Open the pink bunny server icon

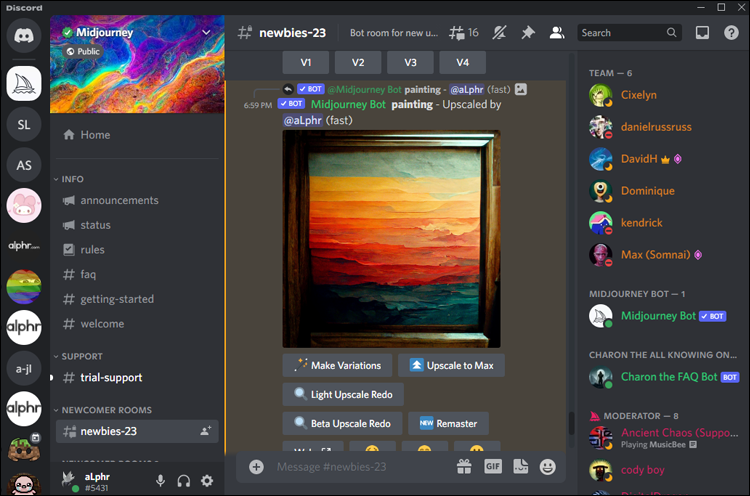pos(23,206)
